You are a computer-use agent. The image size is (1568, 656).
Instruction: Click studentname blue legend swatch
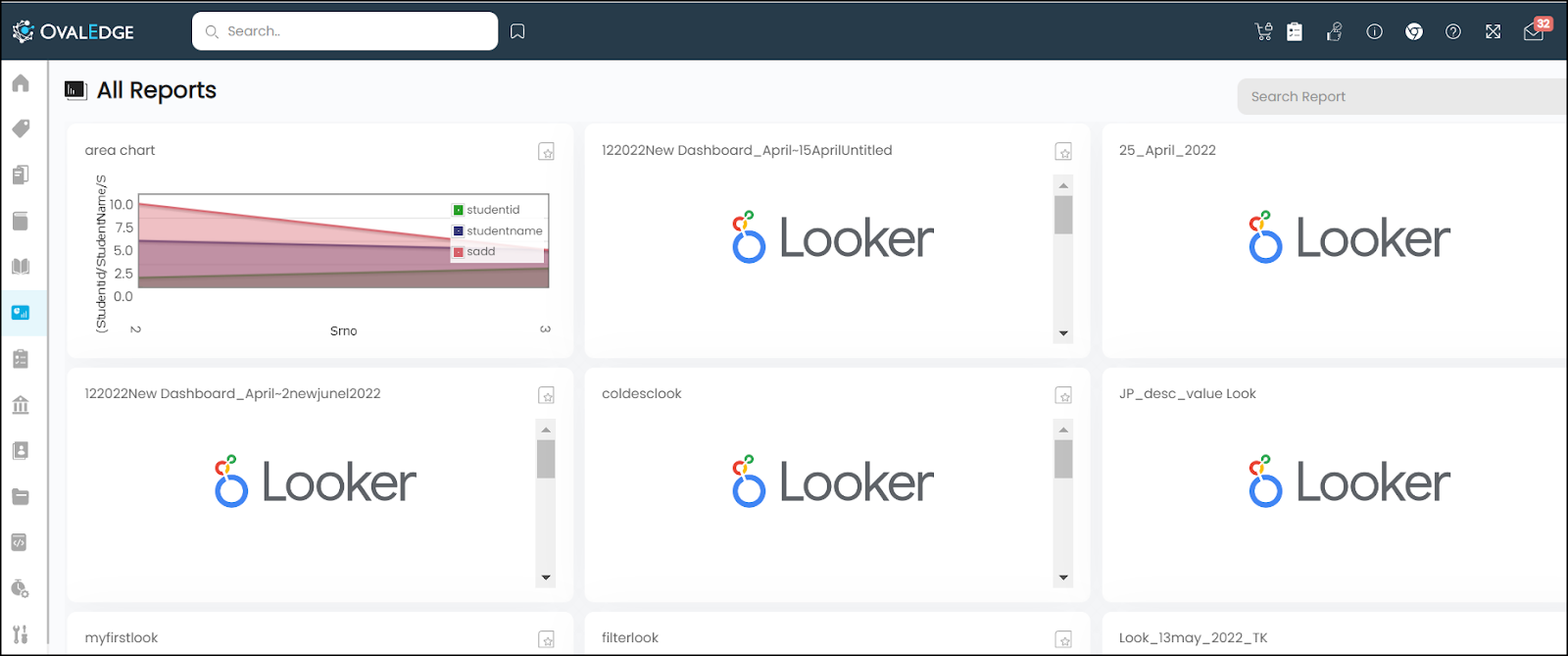pyautogui.click(x=458, y=231)
